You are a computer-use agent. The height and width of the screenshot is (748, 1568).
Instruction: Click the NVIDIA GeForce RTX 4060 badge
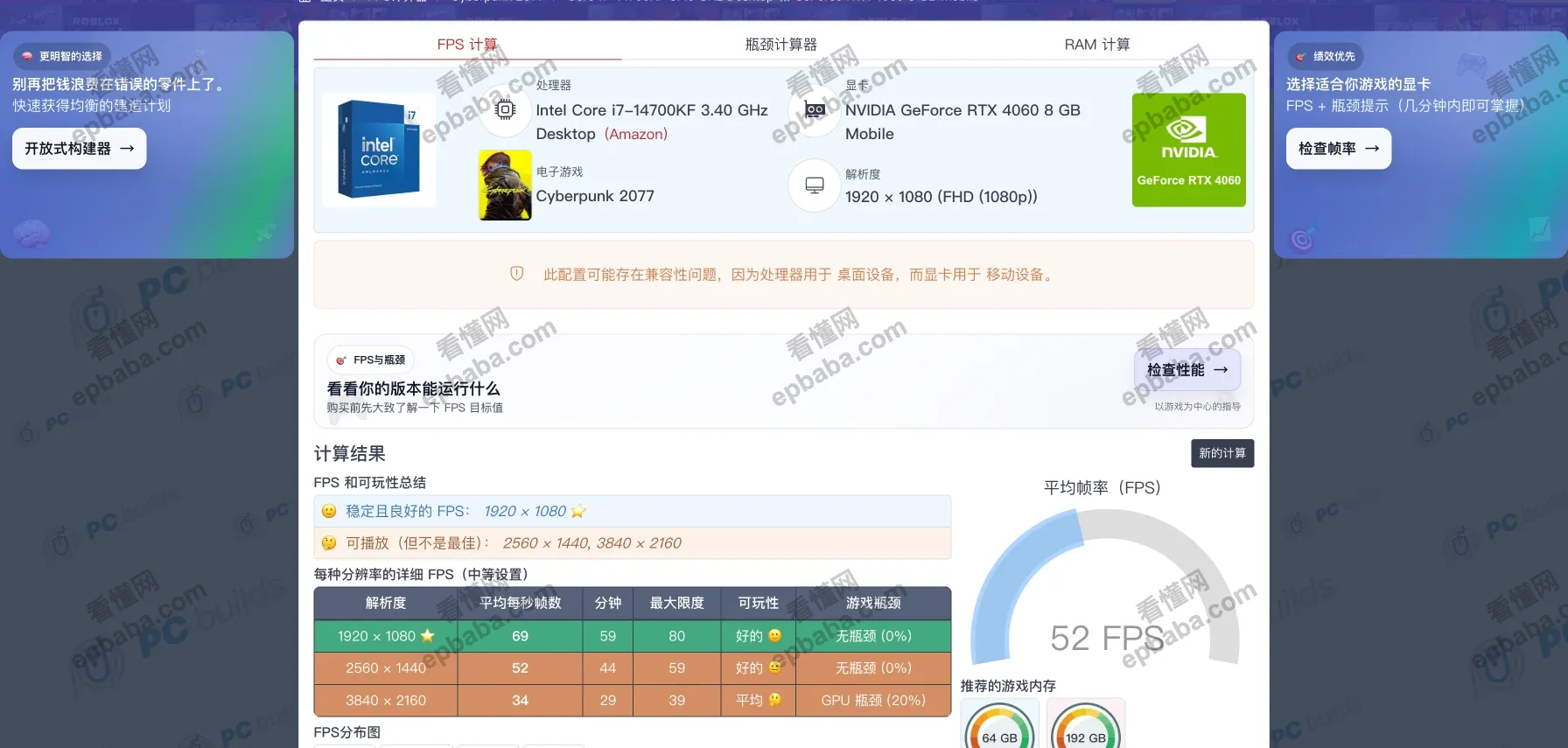tap(1188, 150)
